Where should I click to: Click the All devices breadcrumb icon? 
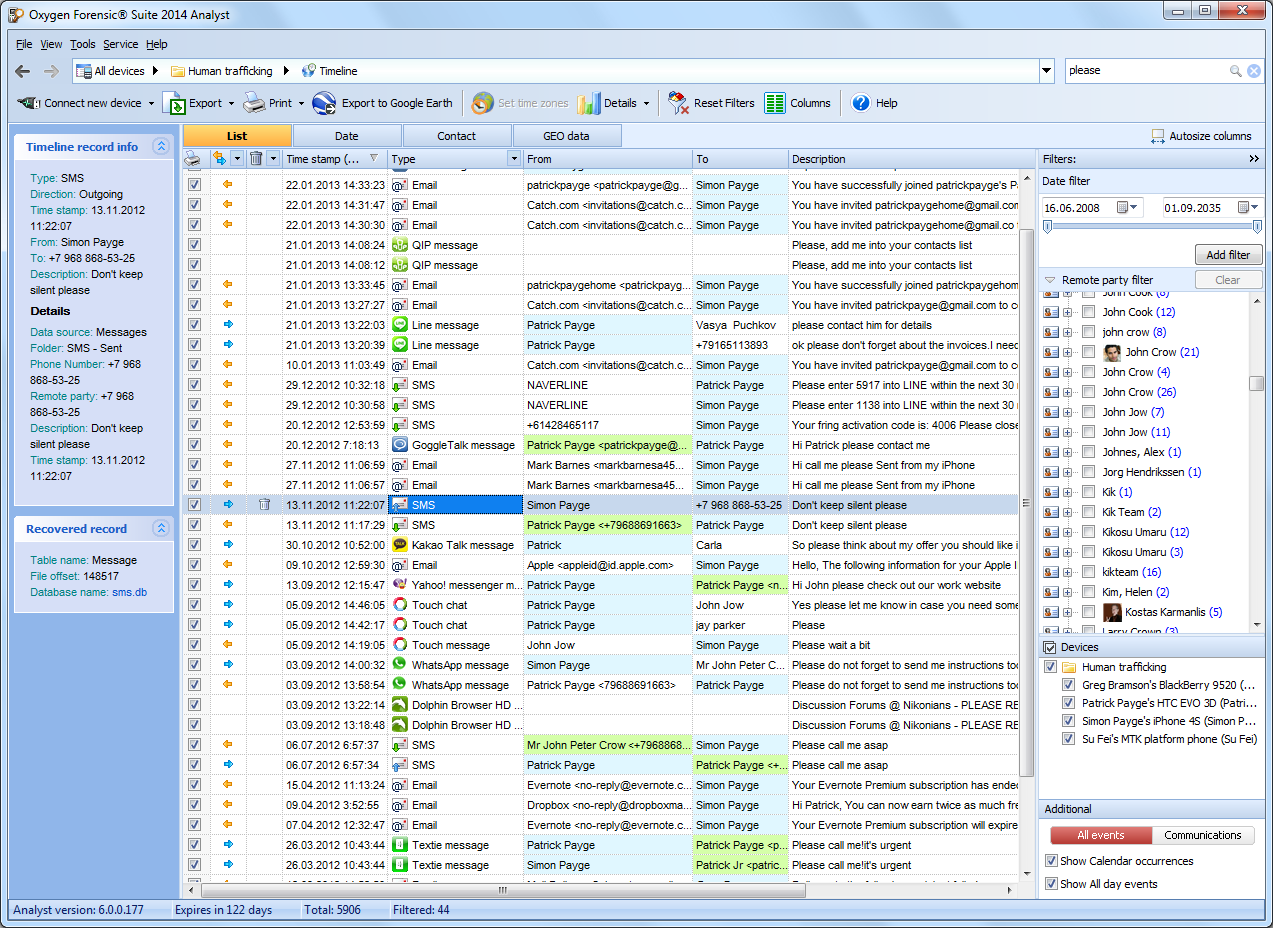[84, 71]
